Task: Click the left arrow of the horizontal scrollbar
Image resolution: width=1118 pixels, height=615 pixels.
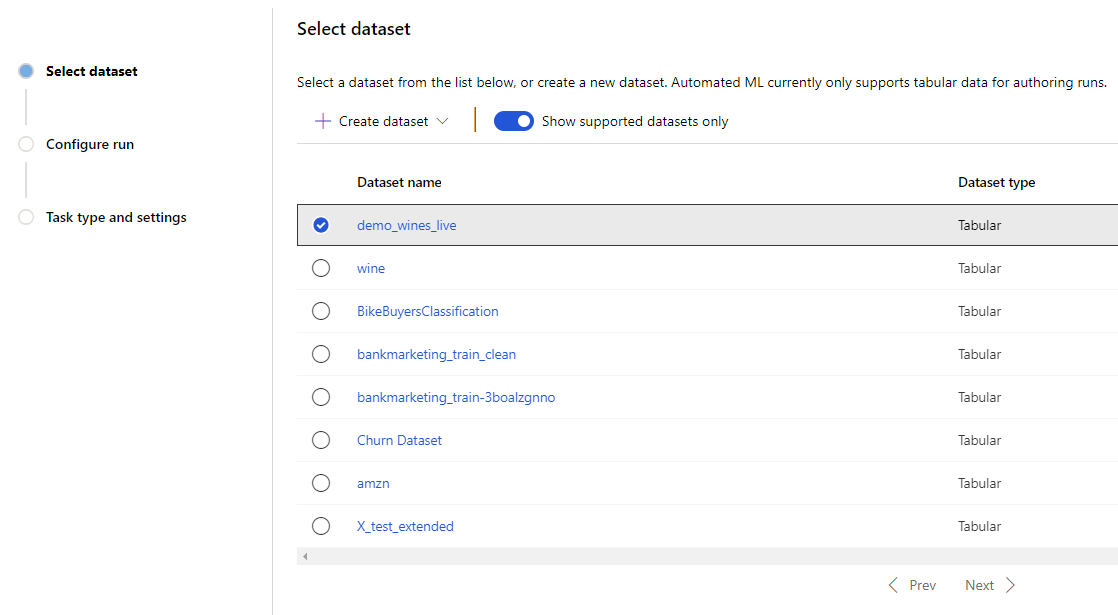Action: (304, 555)
